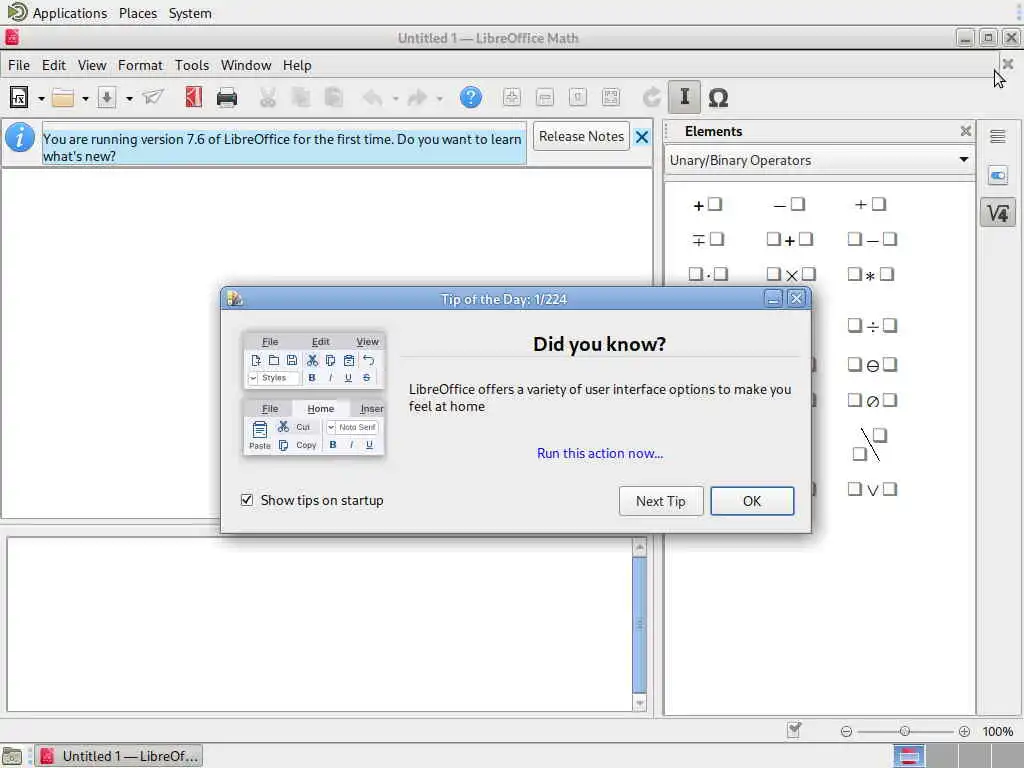This screenshot has height=768, width=1024.
Task: Open the Window menu
Action: click(x=246, y=65)
